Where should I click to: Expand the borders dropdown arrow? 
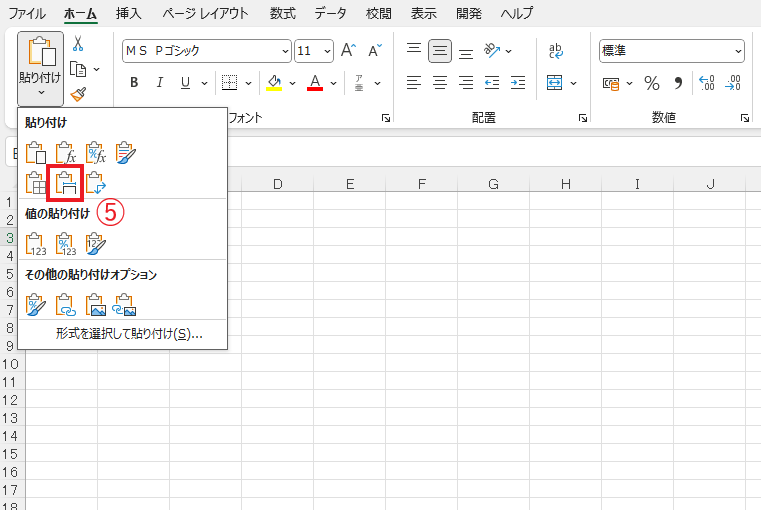coord(248,83)
